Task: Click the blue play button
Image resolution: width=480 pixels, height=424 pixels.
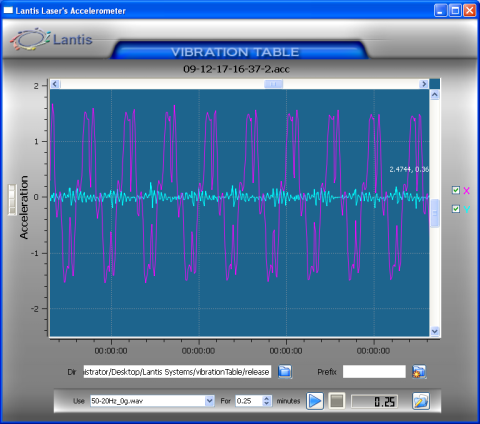Action: 315,401
